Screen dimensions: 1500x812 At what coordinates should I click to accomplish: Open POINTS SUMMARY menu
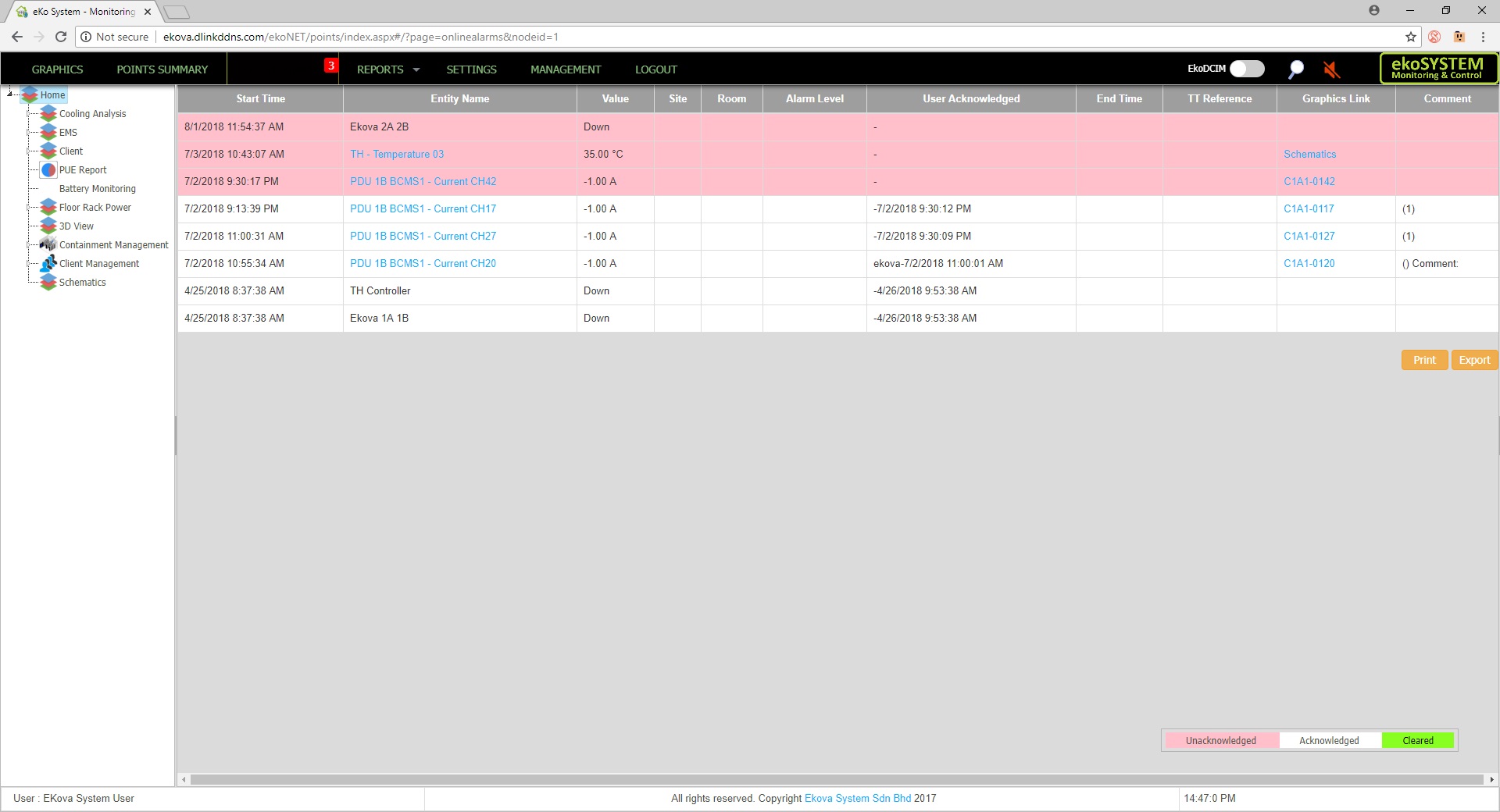click(162, 69)
